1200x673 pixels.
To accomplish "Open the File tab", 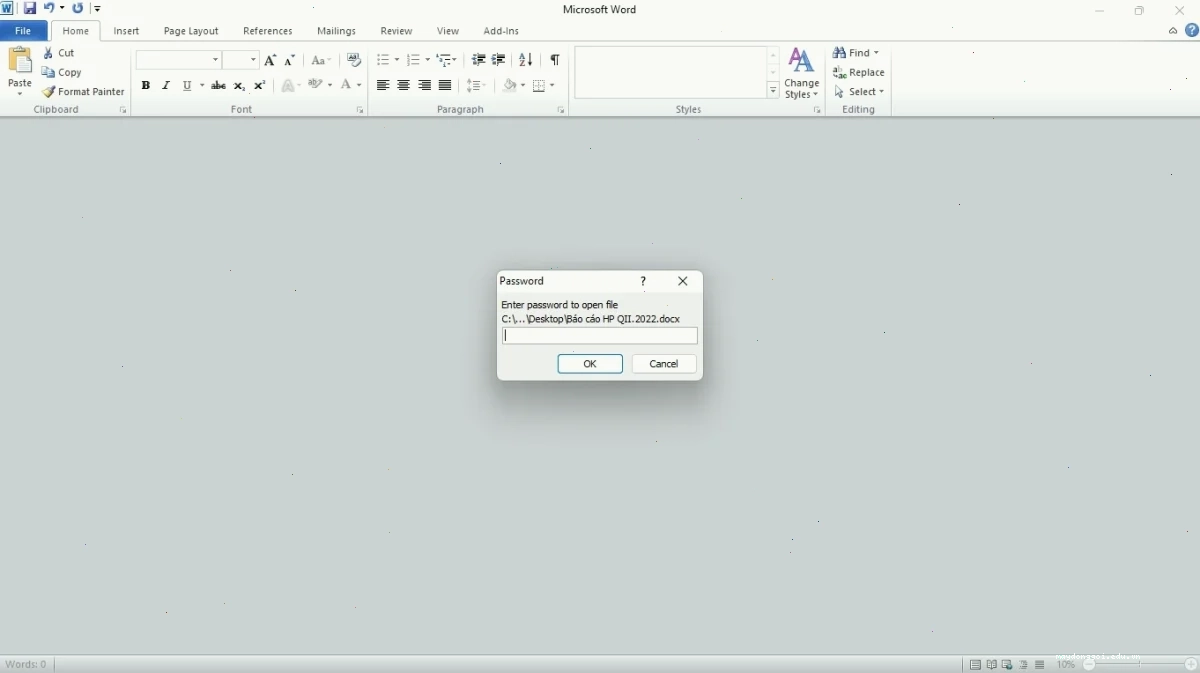I will [x=23, y=31].
